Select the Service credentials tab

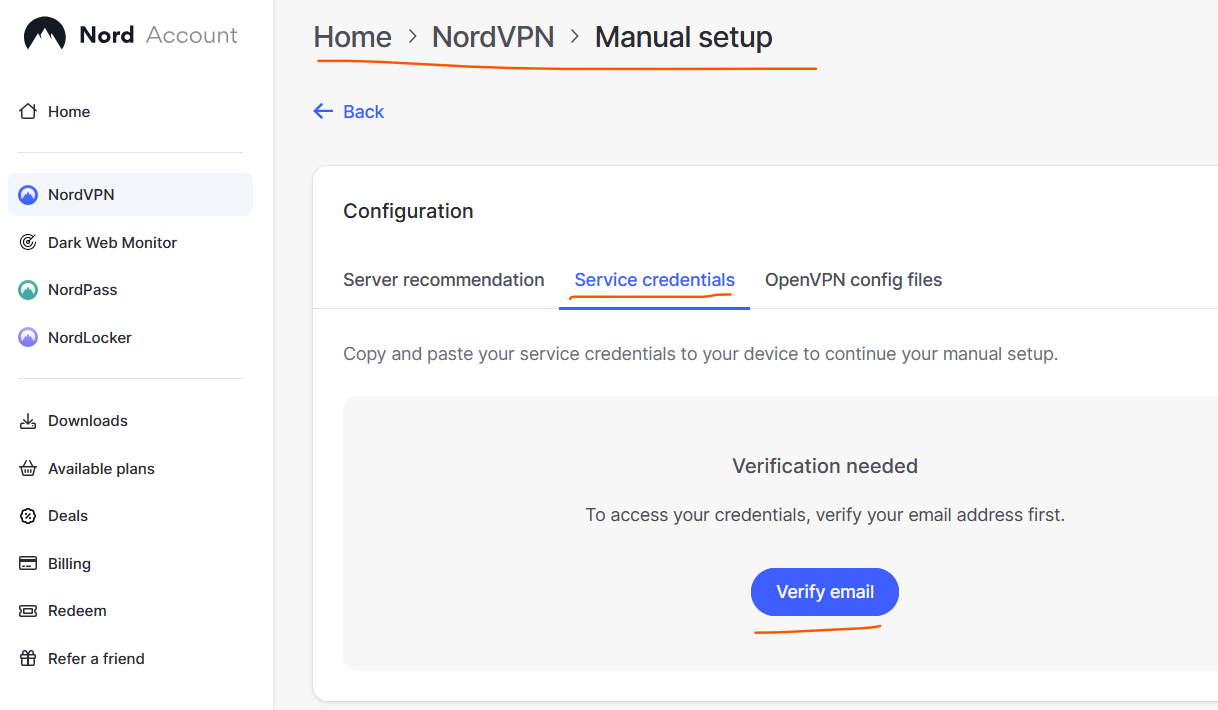coord(654,280)
